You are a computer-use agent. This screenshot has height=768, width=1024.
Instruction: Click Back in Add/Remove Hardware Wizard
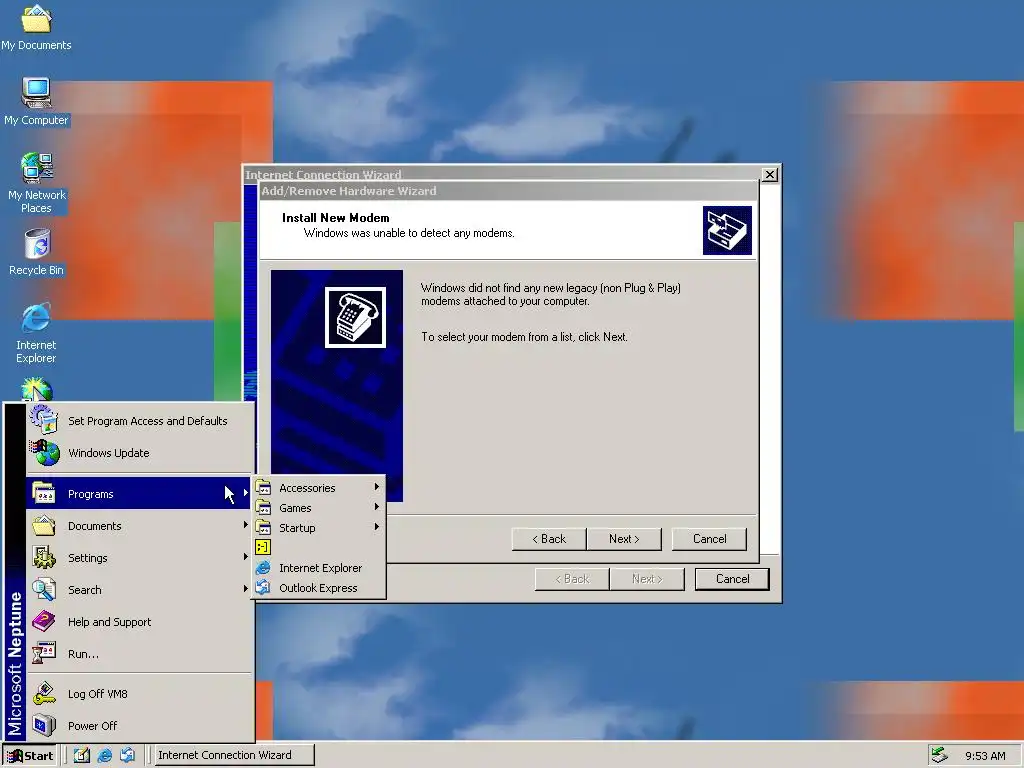coord(549,539)
